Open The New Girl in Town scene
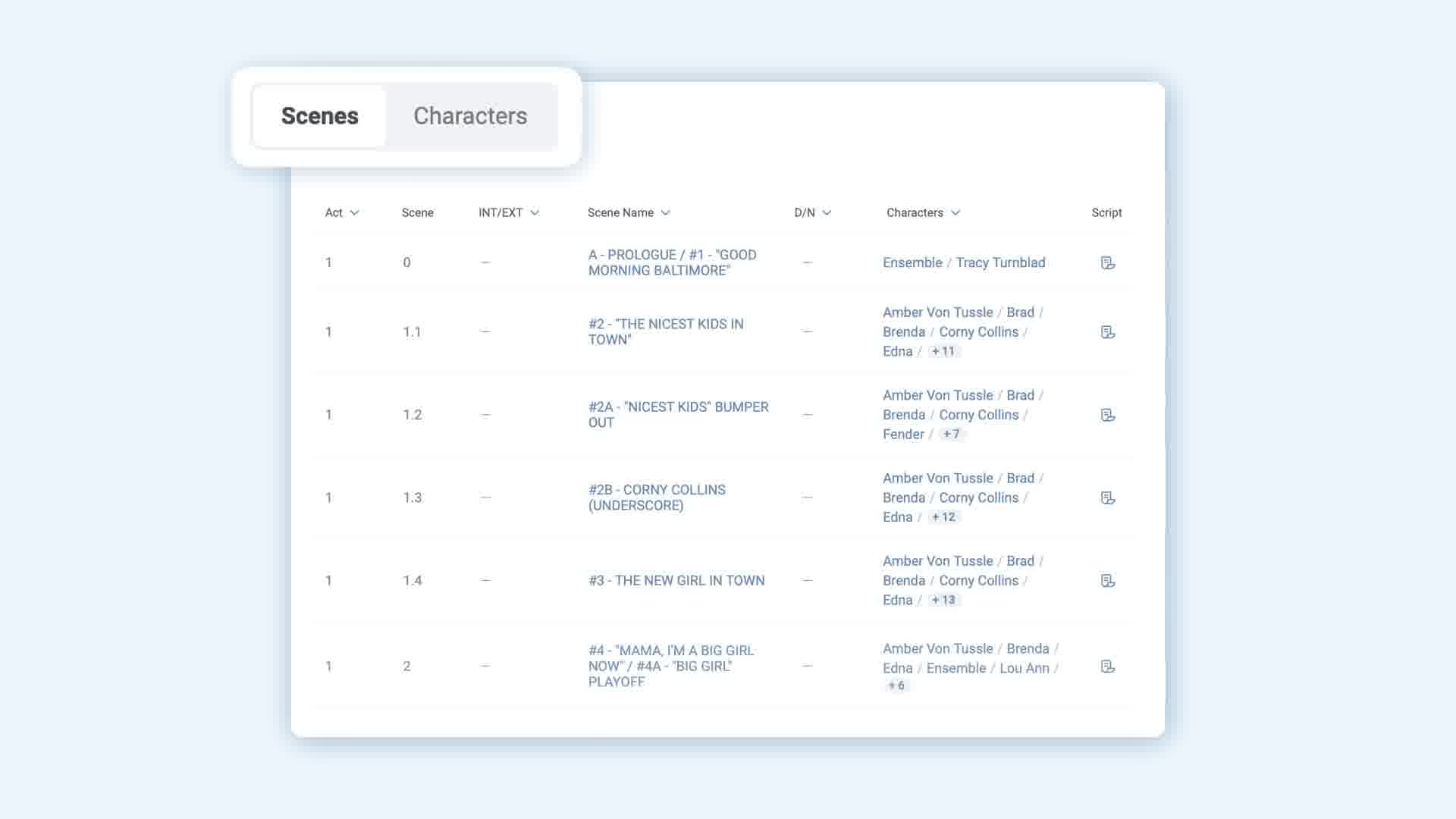Viewport: 1456px width, 819px height. (676, 580)
